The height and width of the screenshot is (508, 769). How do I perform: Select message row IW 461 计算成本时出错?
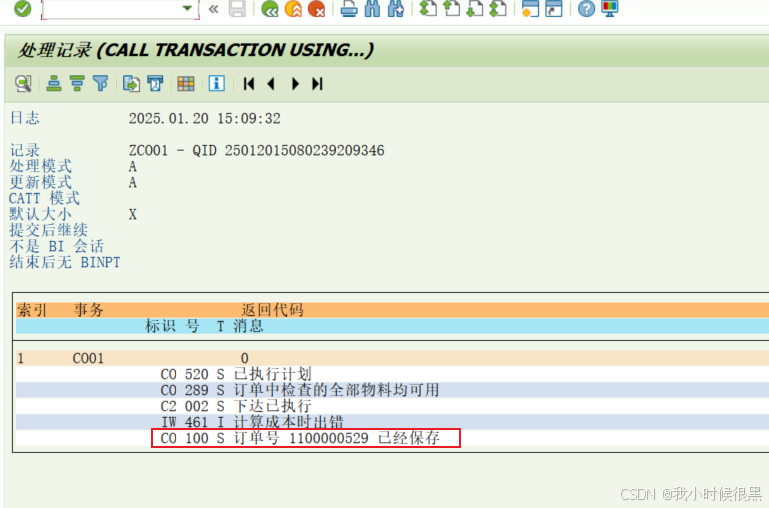pyautogui.click(x=392, y=422)
